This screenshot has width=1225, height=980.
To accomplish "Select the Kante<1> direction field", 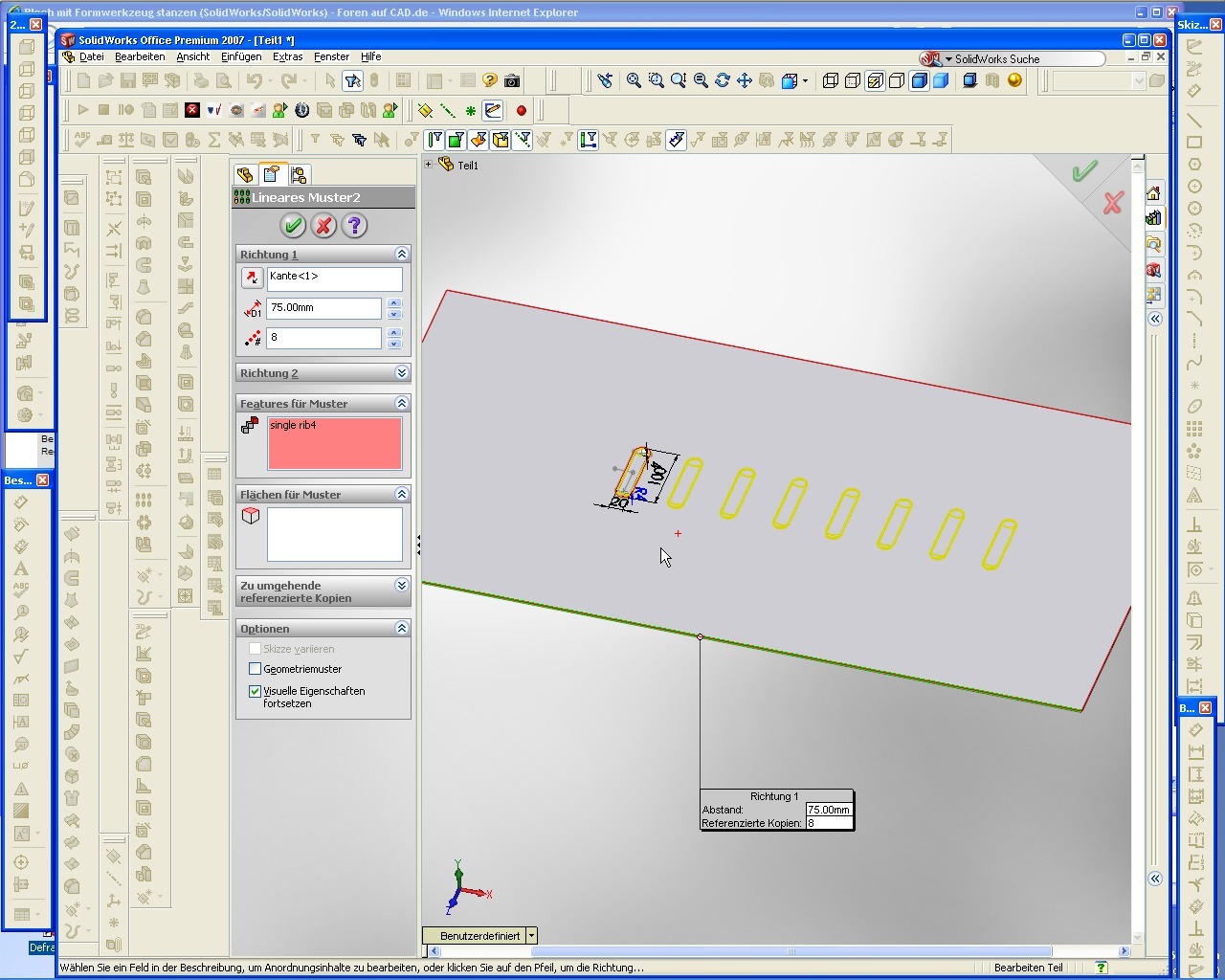I will [x=334, y=278].
